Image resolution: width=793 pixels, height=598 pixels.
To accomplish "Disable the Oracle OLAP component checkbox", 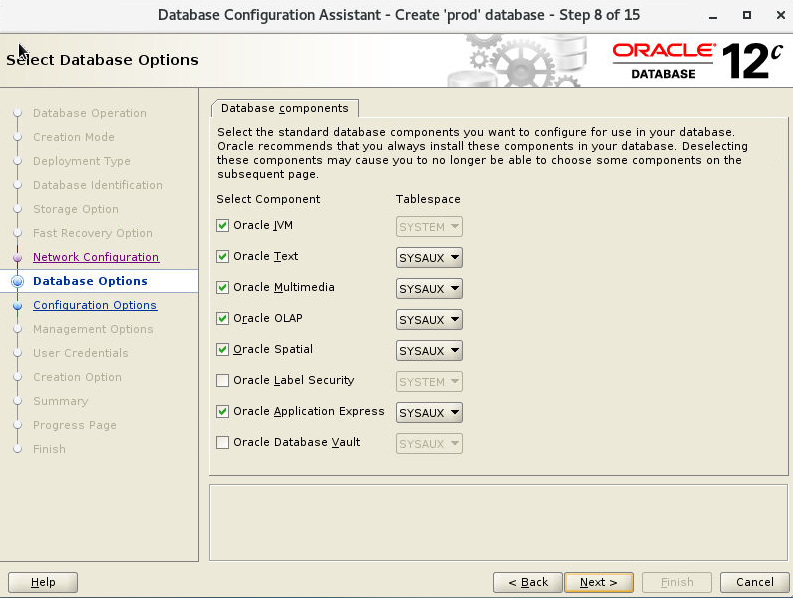I will pyautogui.click(x=223, y=318).
